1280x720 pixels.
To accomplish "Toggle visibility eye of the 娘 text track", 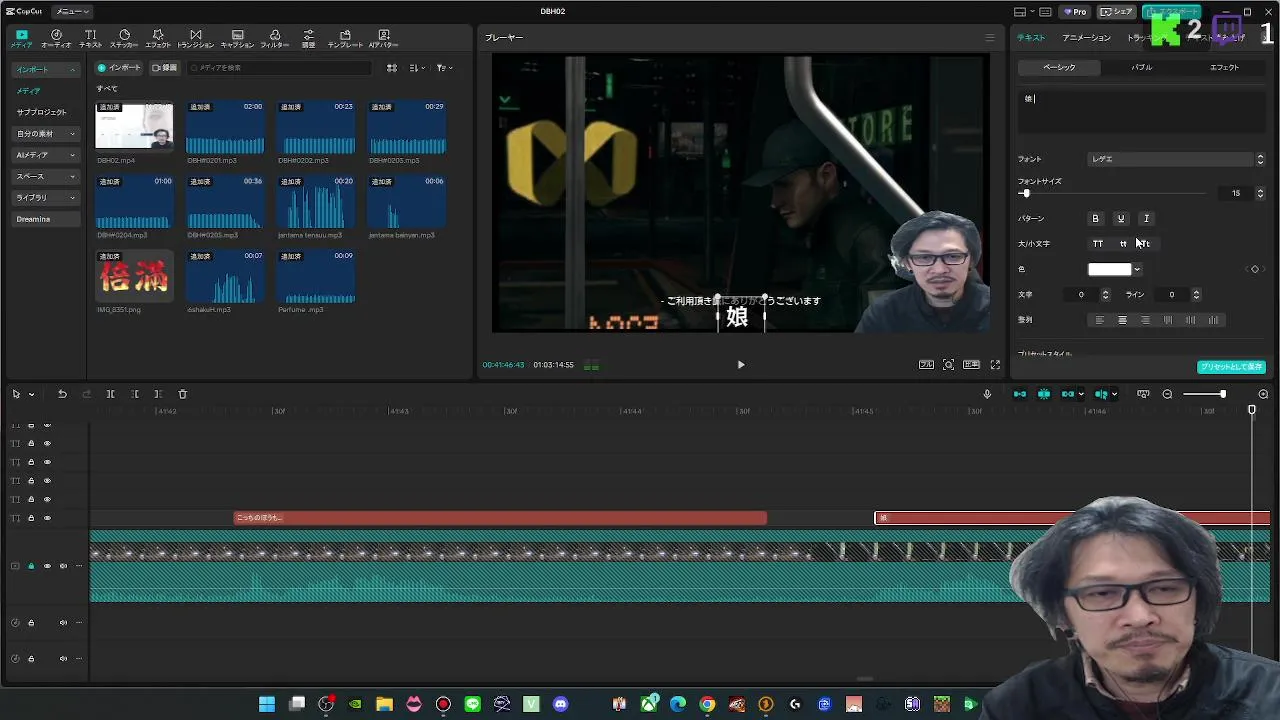I will tap(47, 518).
